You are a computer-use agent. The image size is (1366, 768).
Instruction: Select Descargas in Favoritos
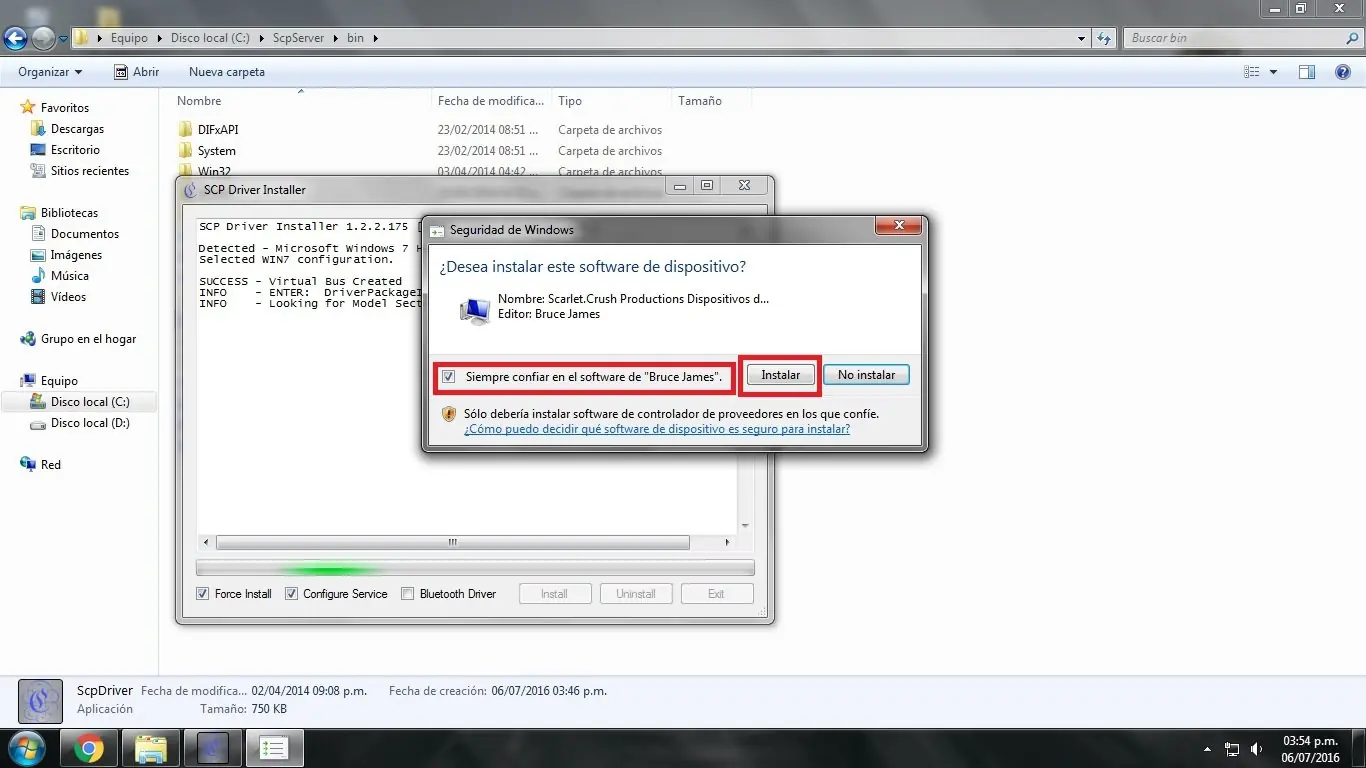coord(78,129)
